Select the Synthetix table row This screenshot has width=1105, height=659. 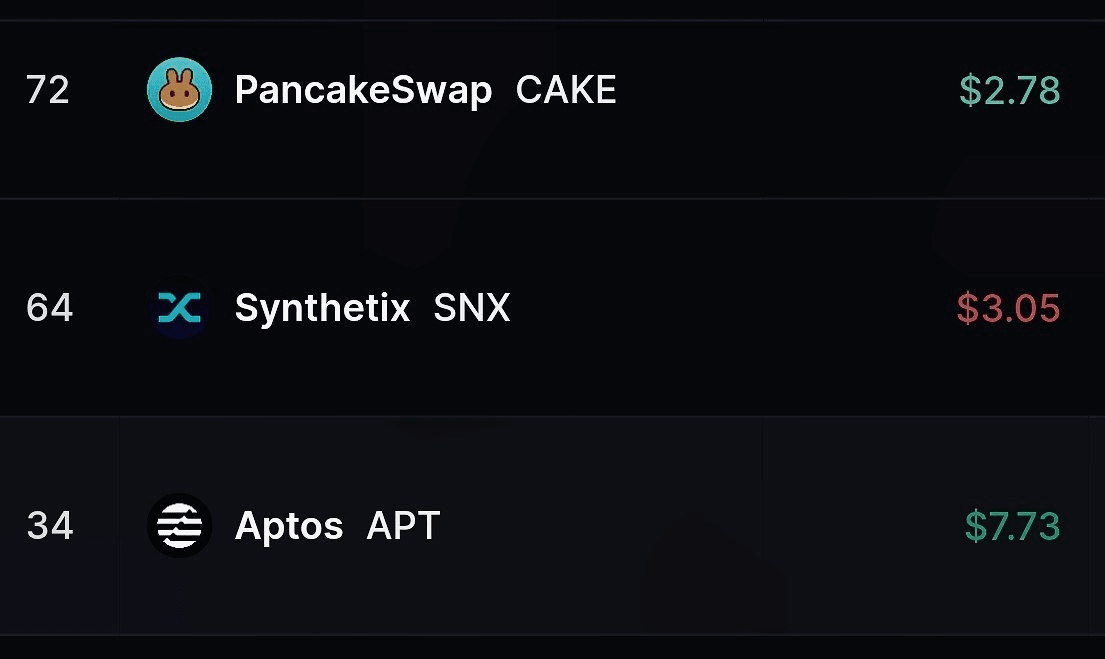(x=552, y=308)
